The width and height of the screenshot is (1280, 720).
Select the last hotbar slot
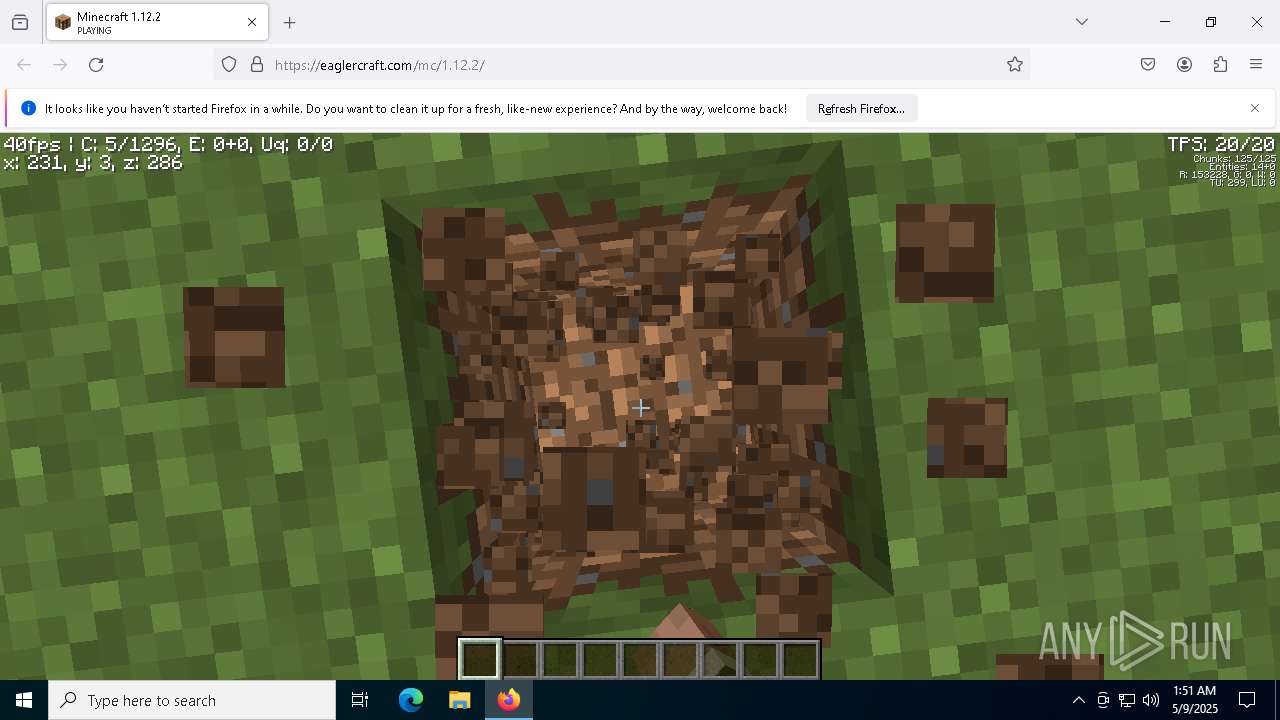point(800,659)
